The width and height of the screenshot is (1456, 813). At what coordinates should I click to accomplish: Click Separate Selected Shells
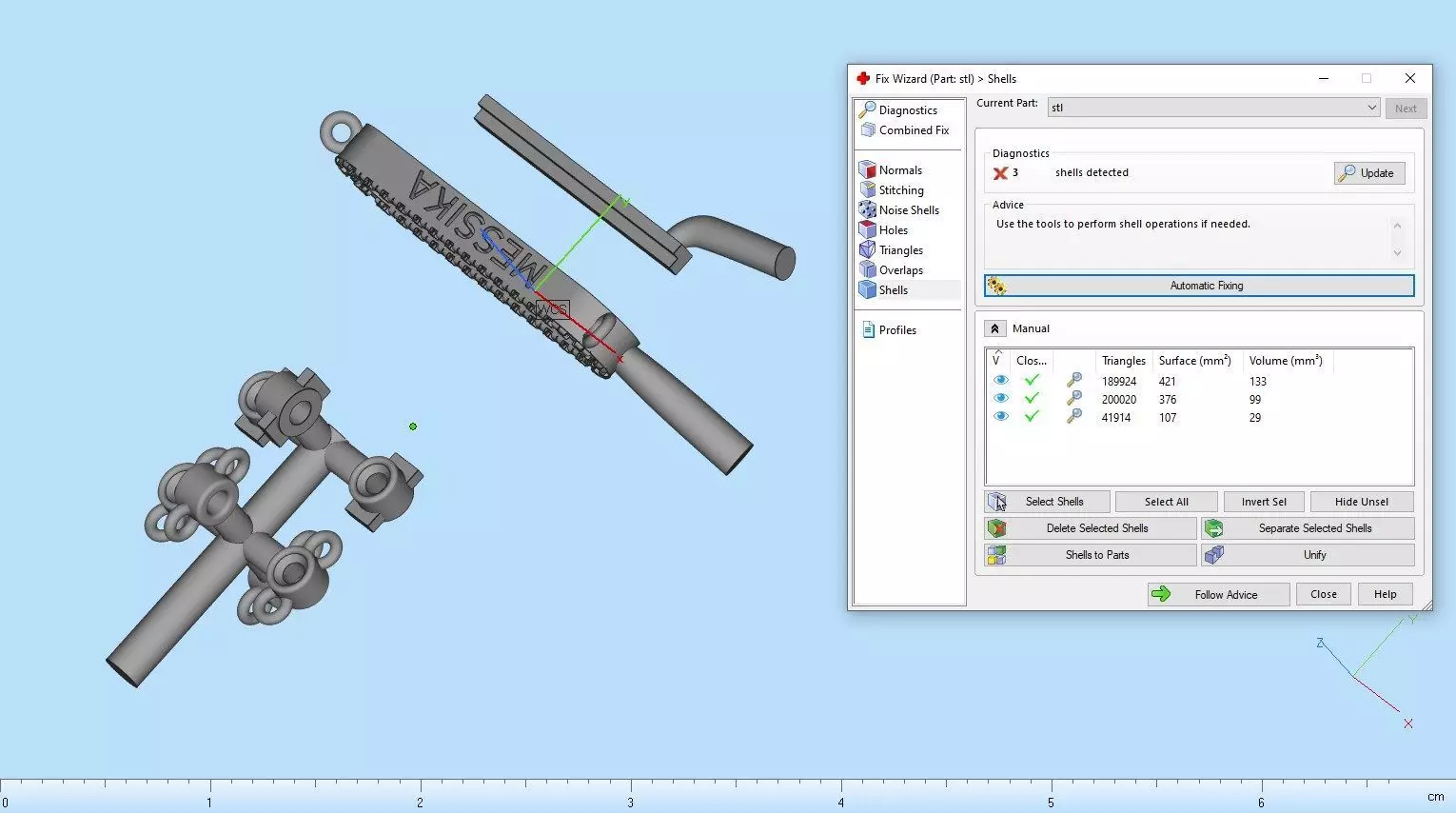click(x=1308, y=528)
